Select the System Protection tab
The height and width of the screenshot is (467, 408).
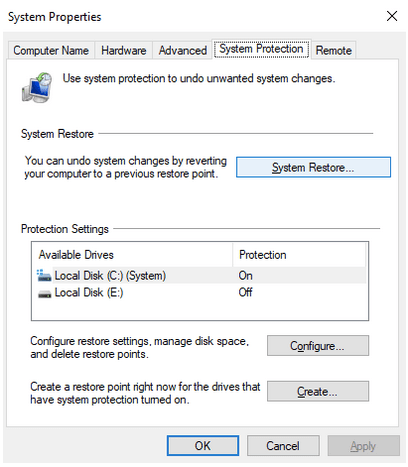tap(261, 49)
